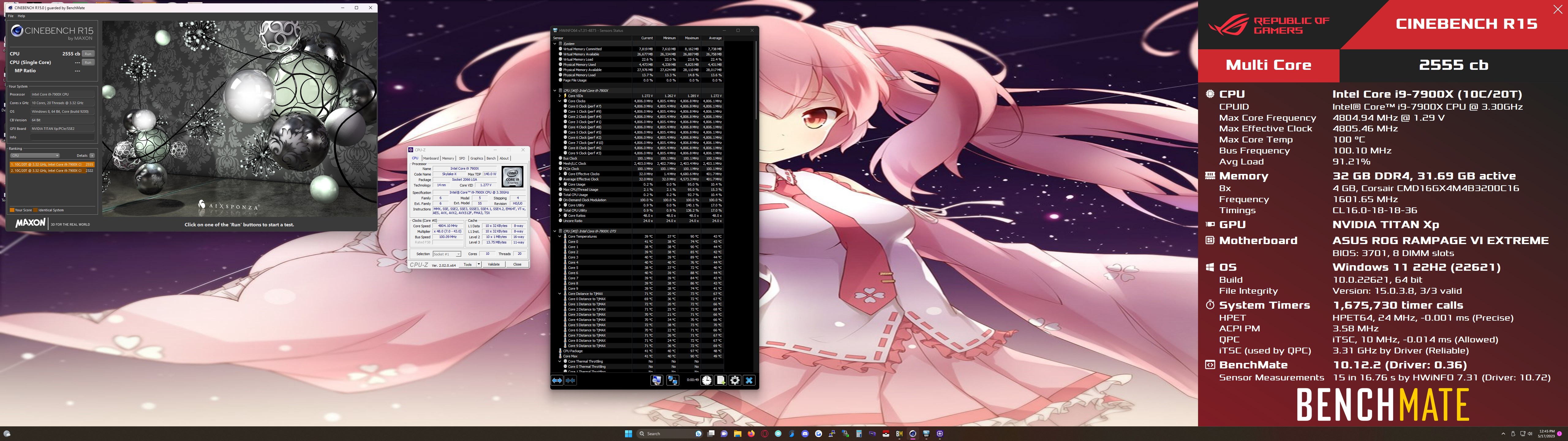Close the BenchMate result overlay

point(1558,9)
